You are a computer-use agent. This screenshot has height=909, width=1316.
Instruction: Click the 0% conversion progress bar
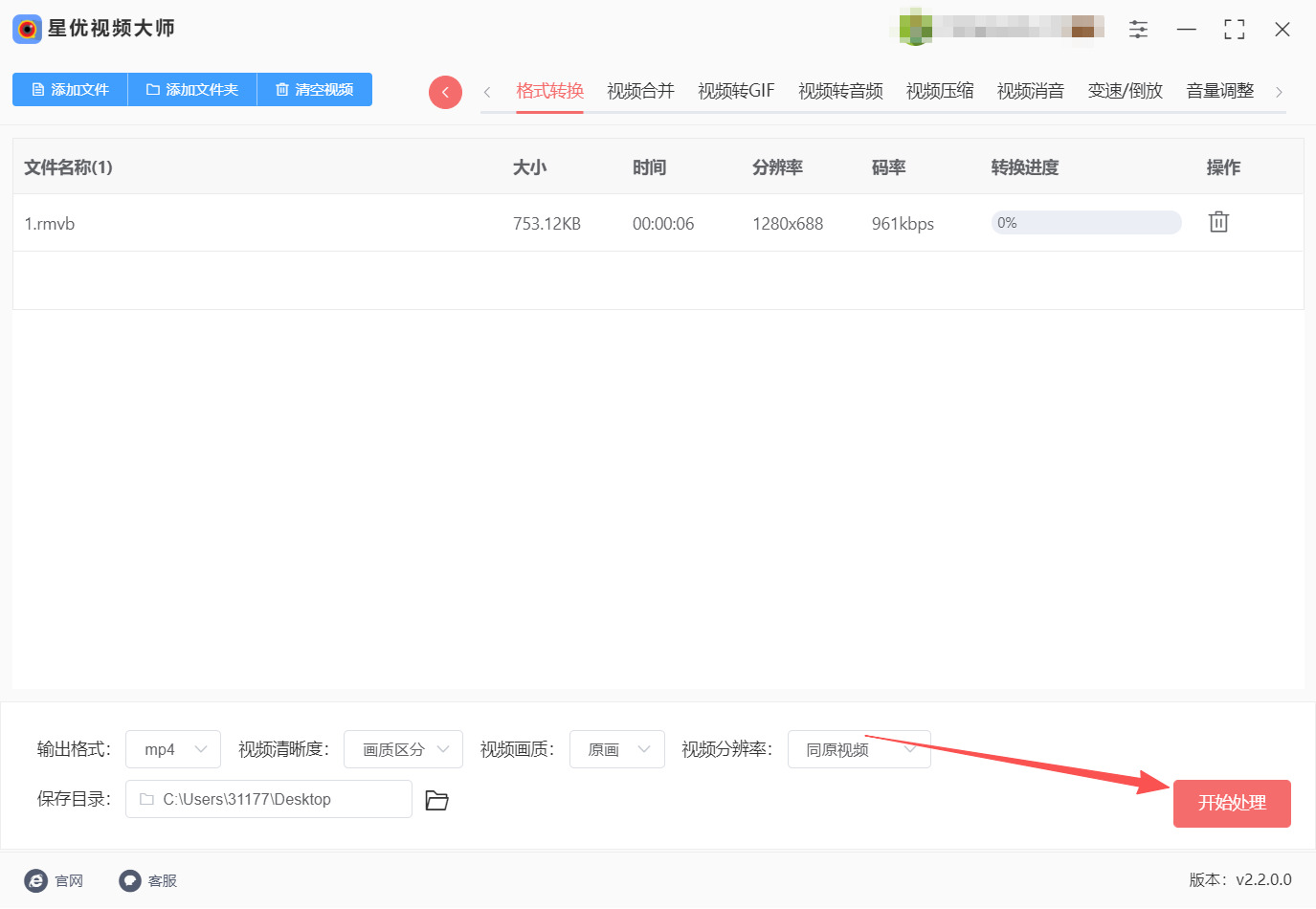coord(1086,222)
